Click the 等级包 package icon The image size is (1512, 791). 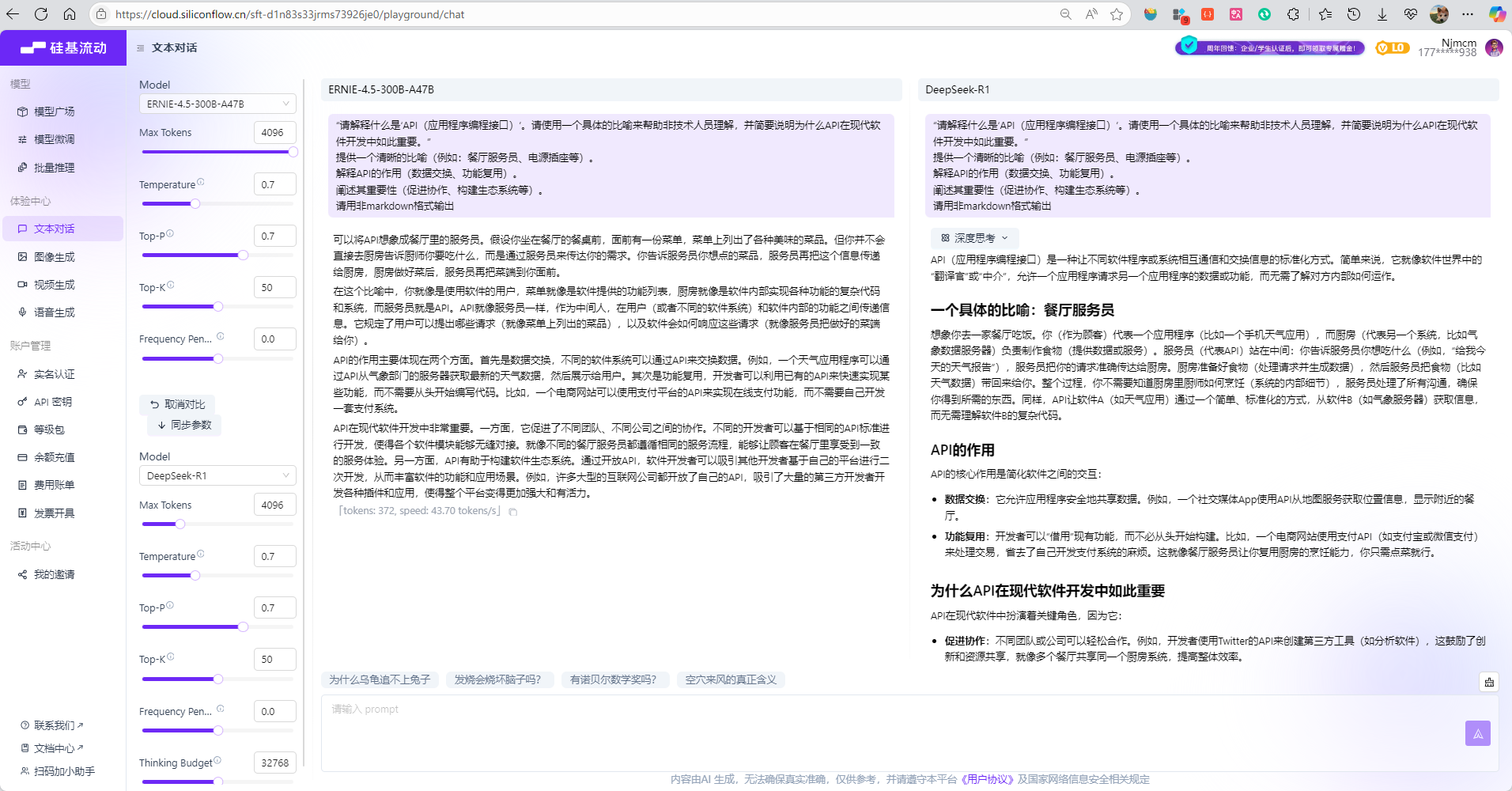pyautogui.click(x=22, y=430)
